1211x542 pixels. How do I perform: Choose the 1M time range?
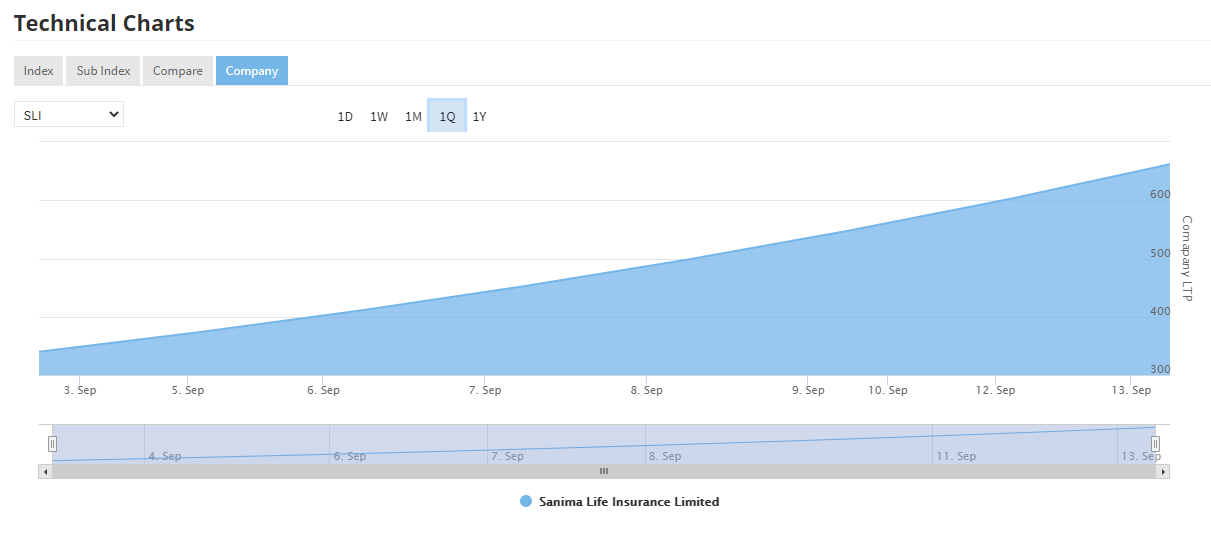coord(413,117)
